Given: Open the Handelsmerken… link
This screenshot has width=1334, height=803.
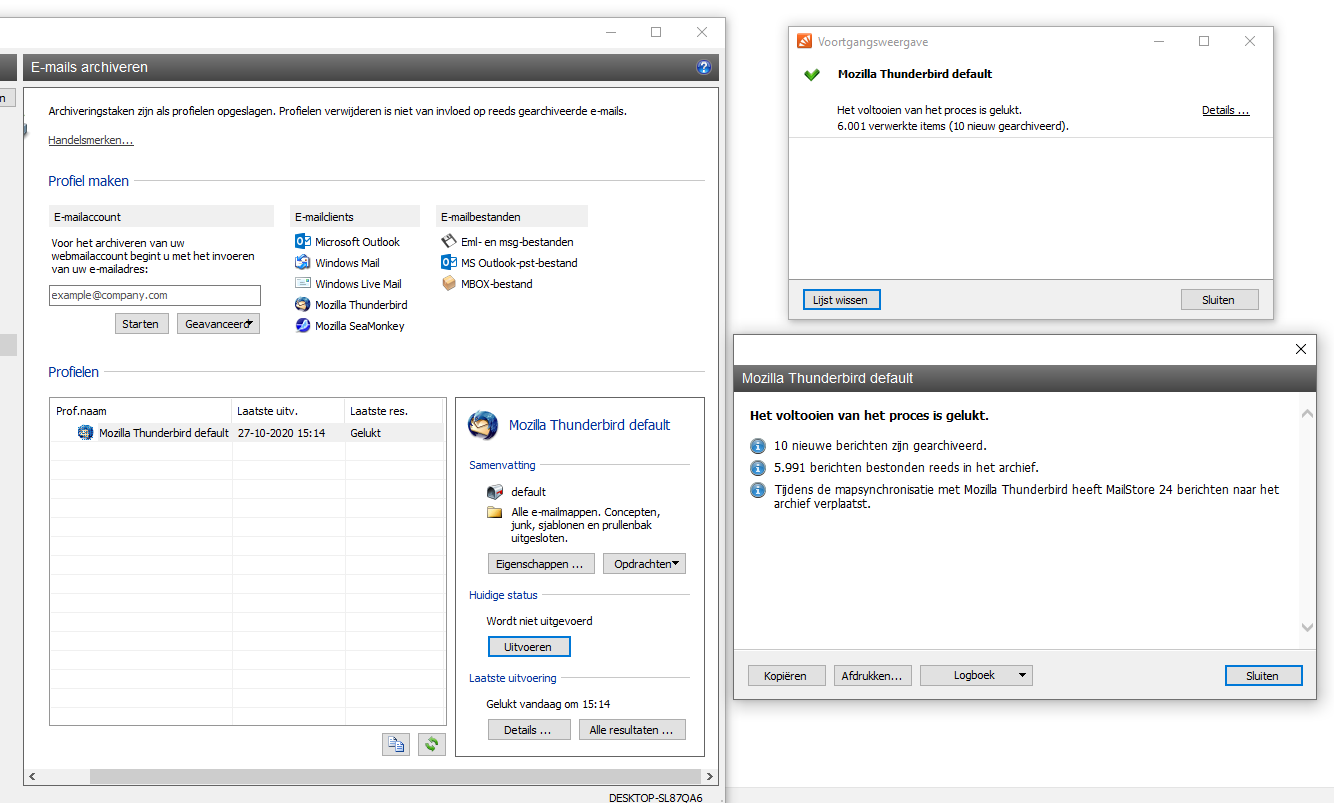Looking at the screenshot, I should [x=91, y=140].
